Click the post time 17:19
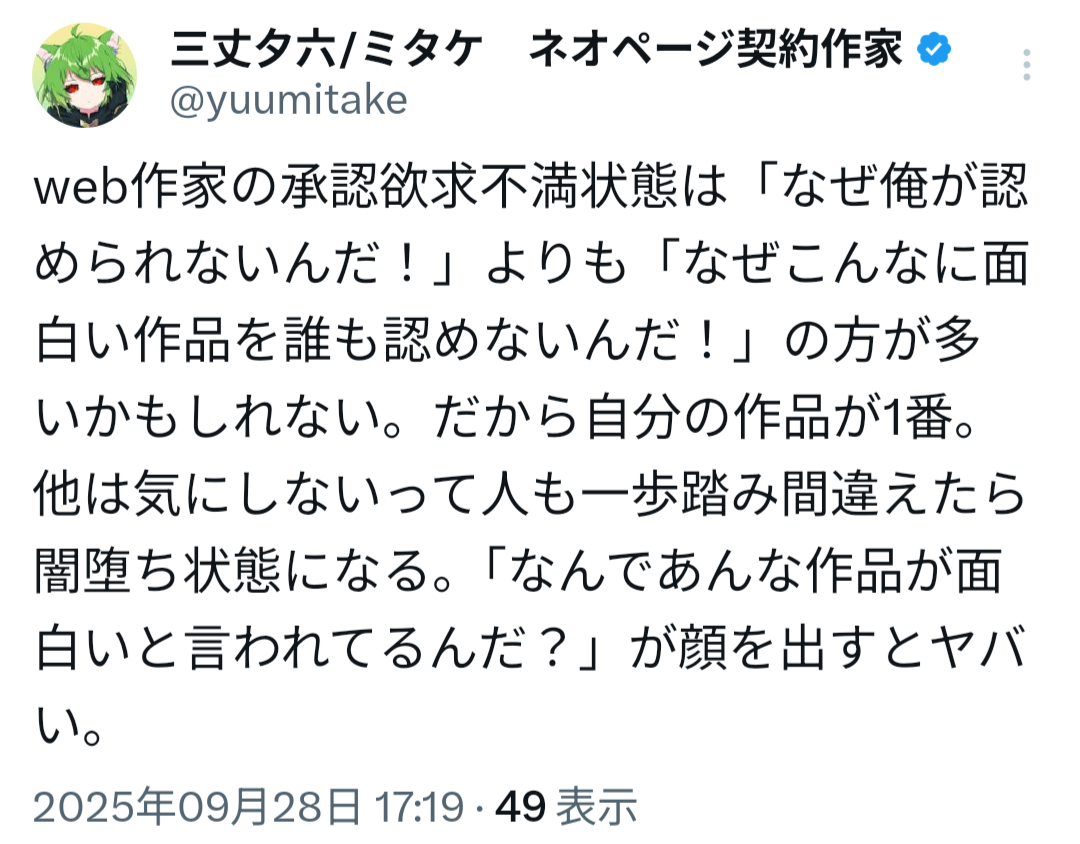The width and height of the screenshot is (1080, 844). pos(418,805)
